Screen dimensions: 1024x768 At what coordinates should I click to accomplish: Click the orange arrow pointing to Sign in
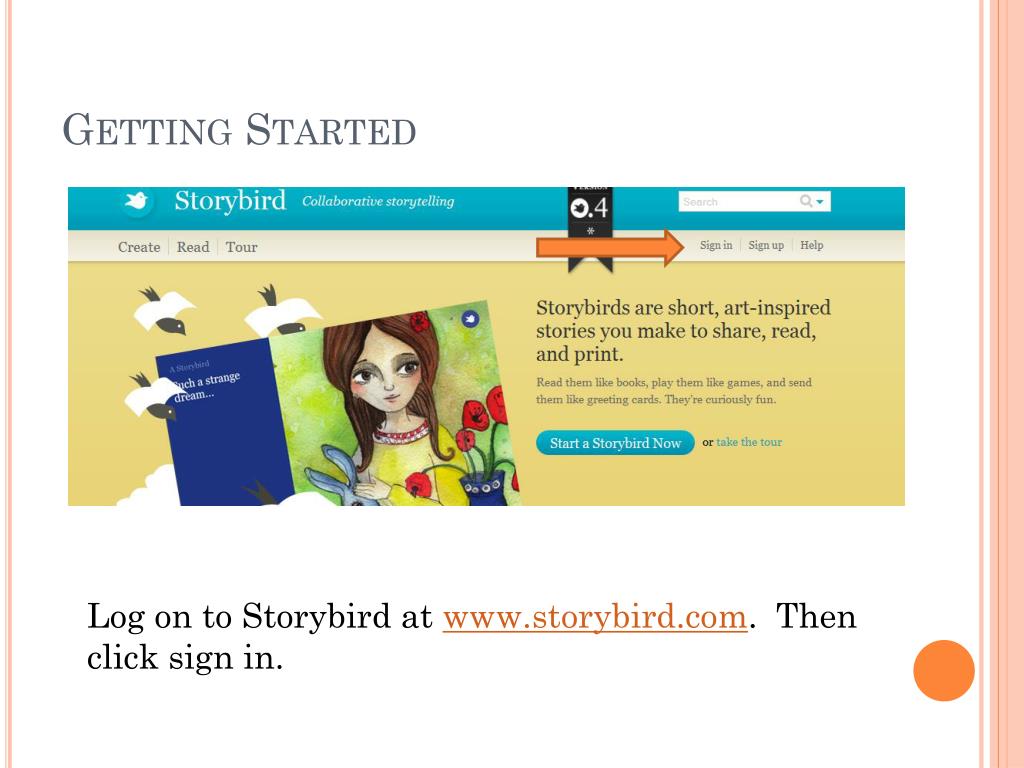(610, 248)
